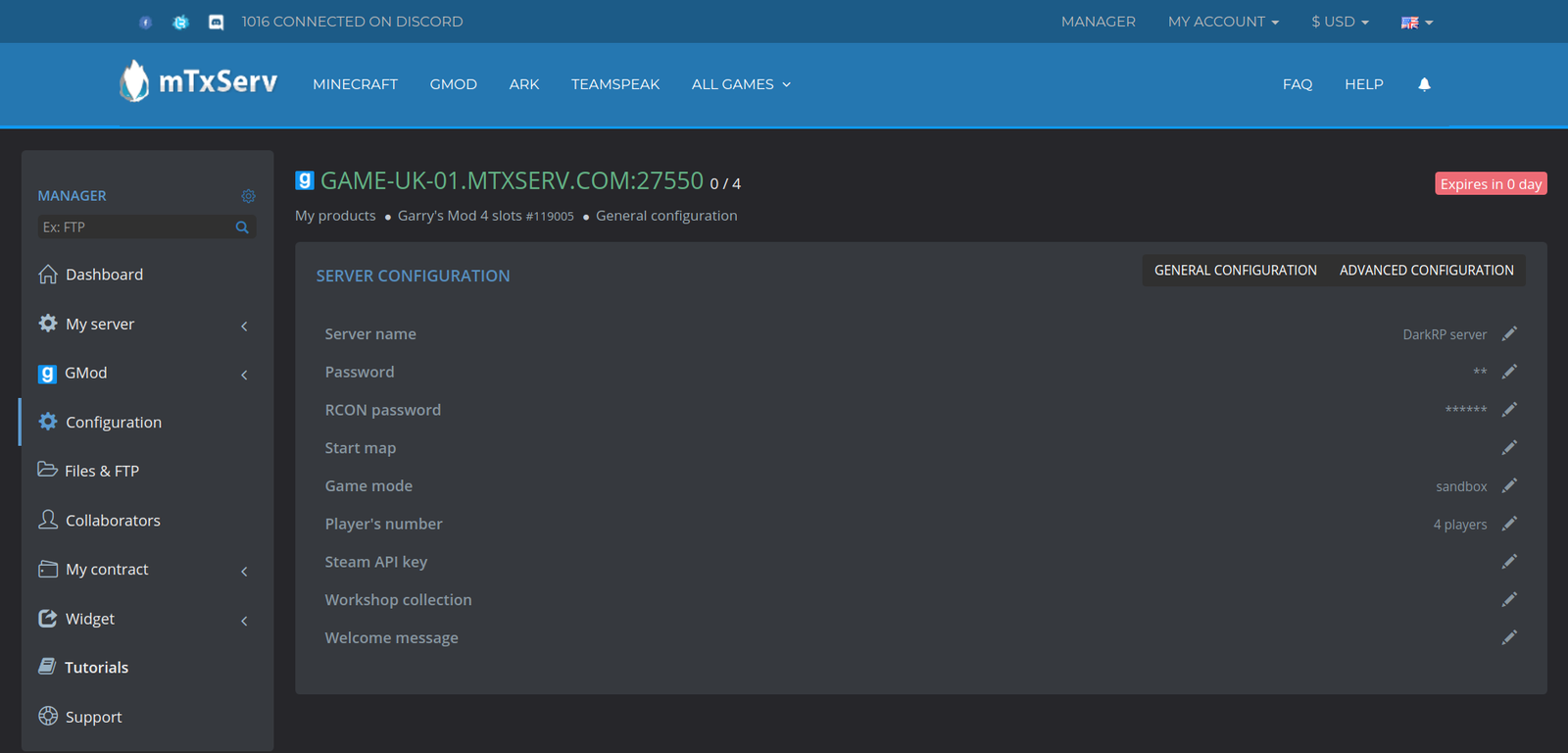Open the notifications bell

tap(1424, 84)
